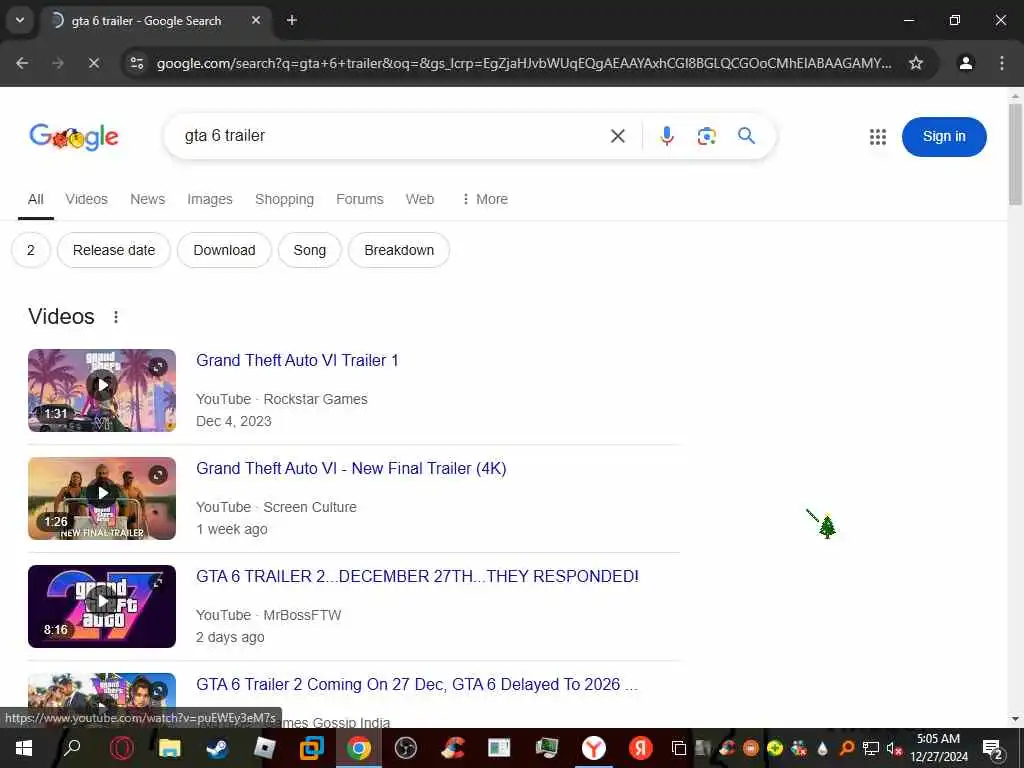Image resolution: width=1024 pixels, height=768 pixels.
Task: Select the All results tab
Action: coord(36,199)
